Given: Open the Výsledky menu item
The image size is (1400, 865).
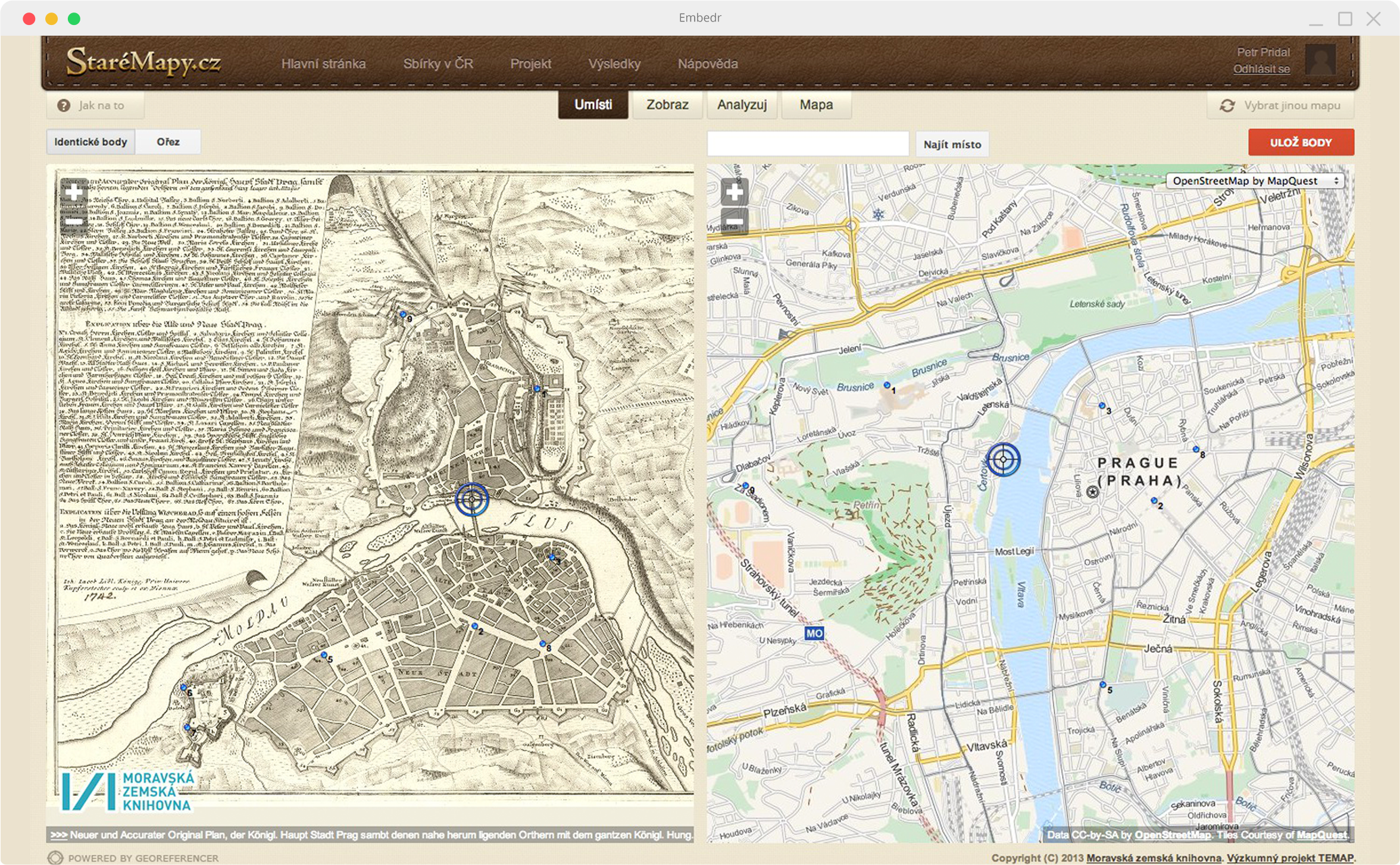Looking at the screenshot, I should (x=614, y=64).
